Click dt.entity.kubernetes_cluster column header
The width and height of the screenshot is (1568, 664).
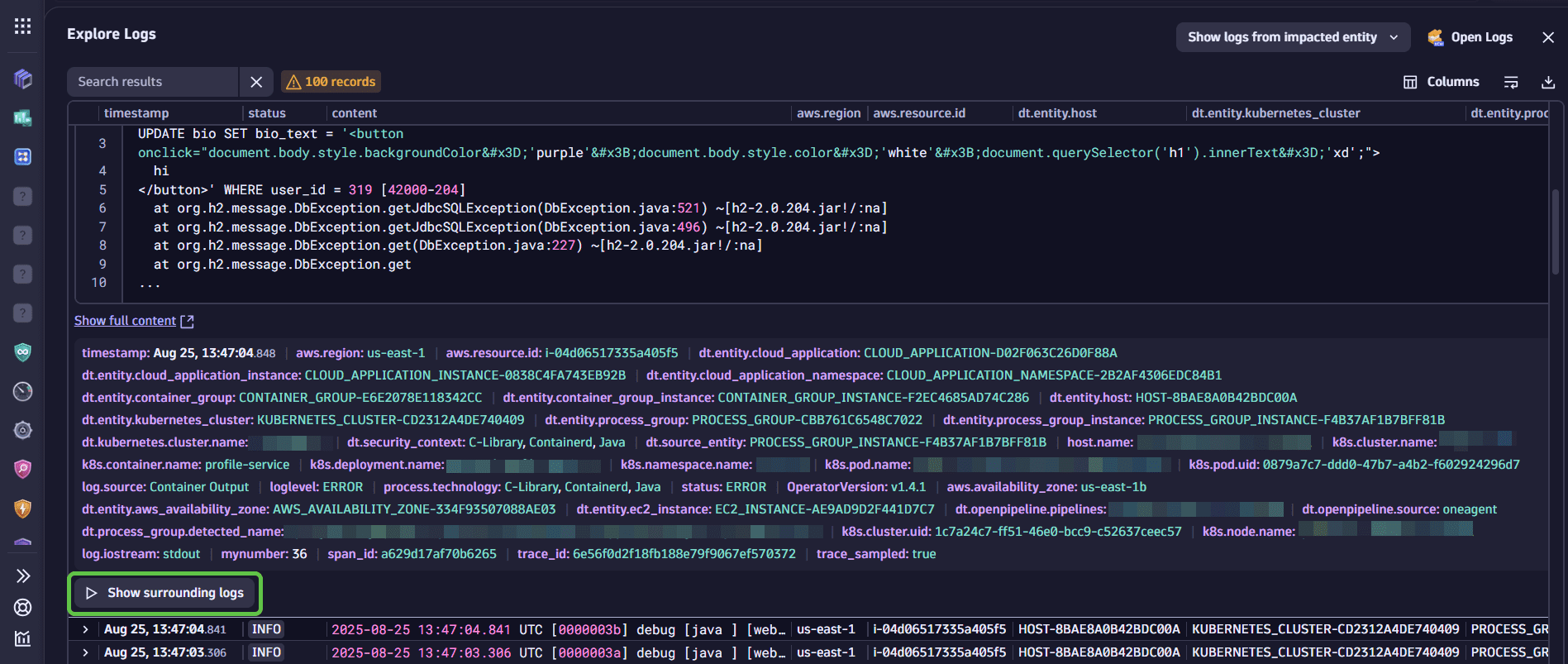point(1275,113)
